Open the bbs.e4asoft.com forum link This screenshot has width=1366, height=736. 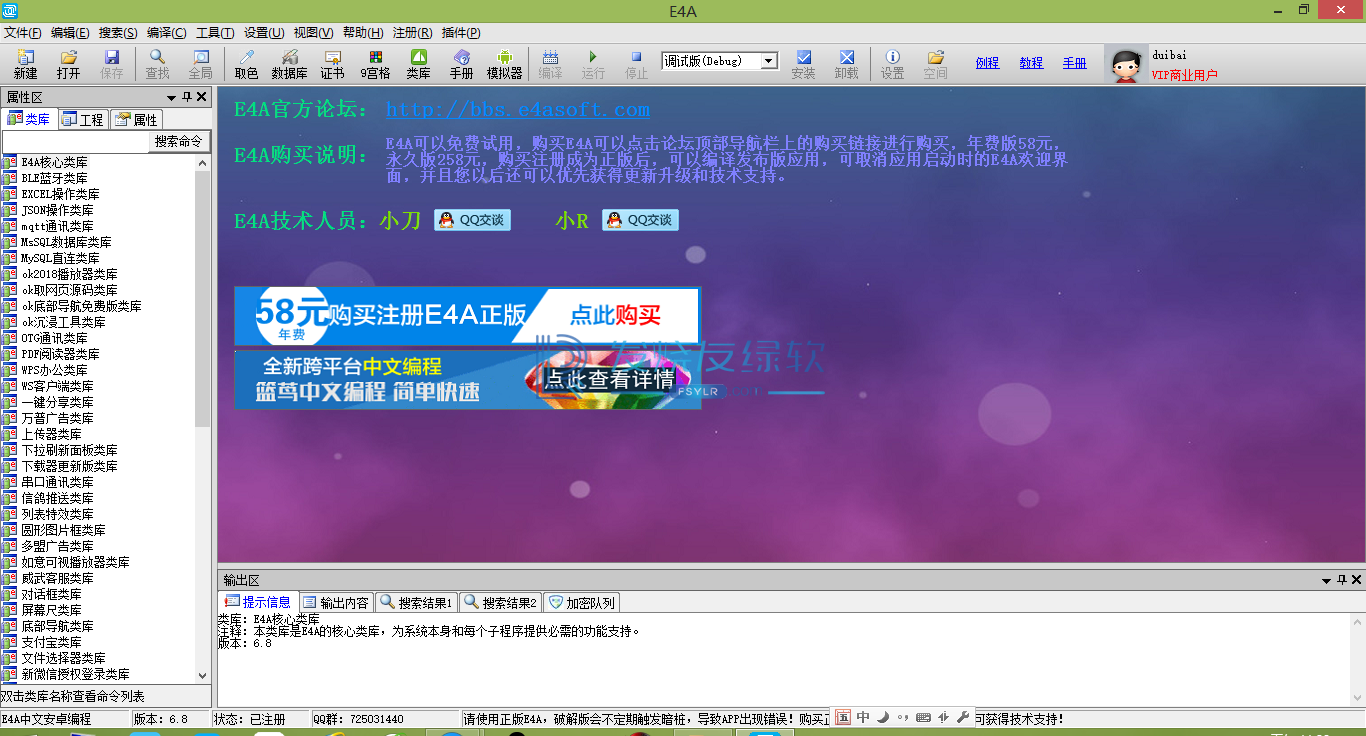click(x=517, y=110)
